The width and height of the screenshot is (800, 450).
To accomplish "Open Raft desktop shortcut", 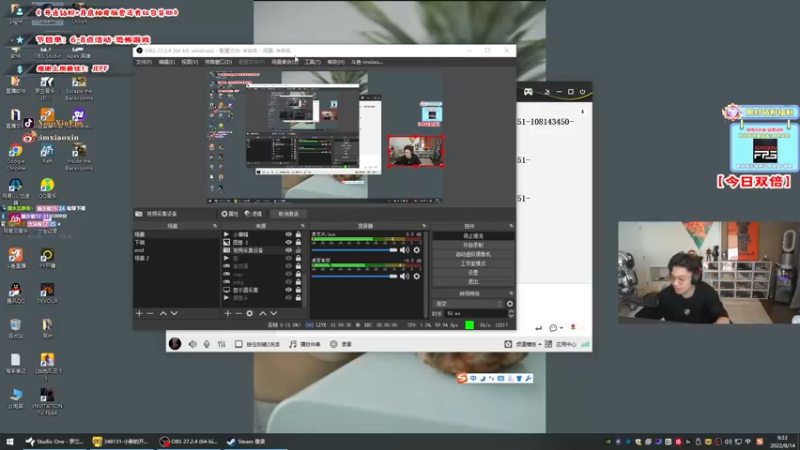I will (x=47, y=154).
